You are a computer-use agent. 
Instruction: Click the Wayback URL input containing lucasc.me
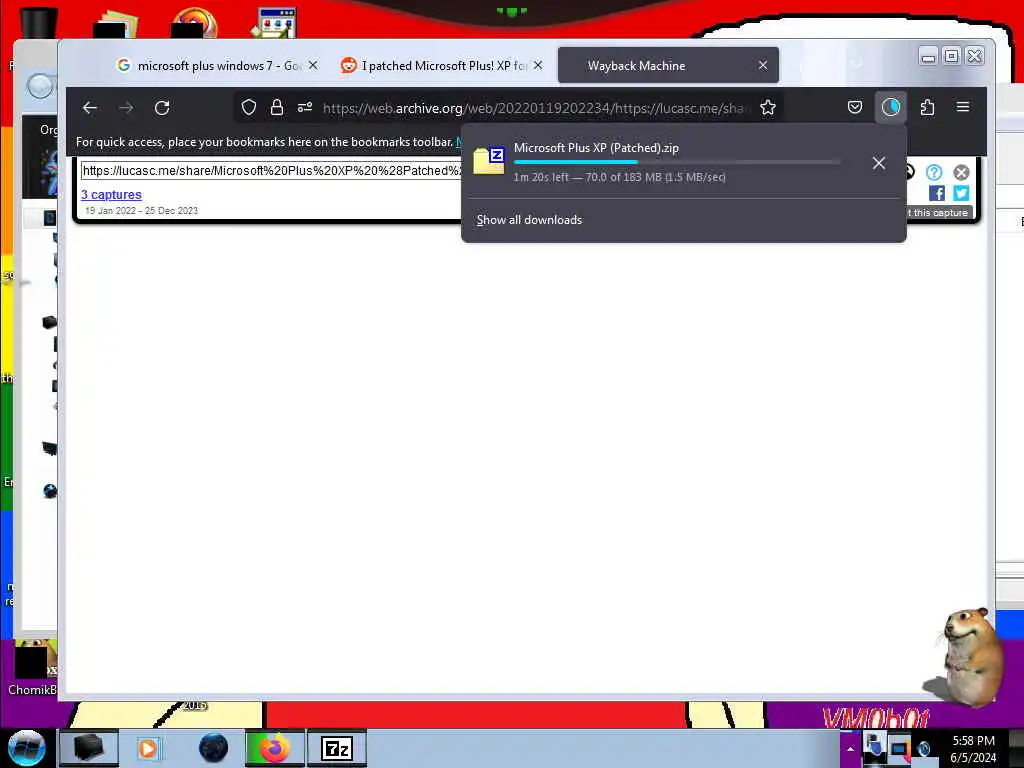272,170
